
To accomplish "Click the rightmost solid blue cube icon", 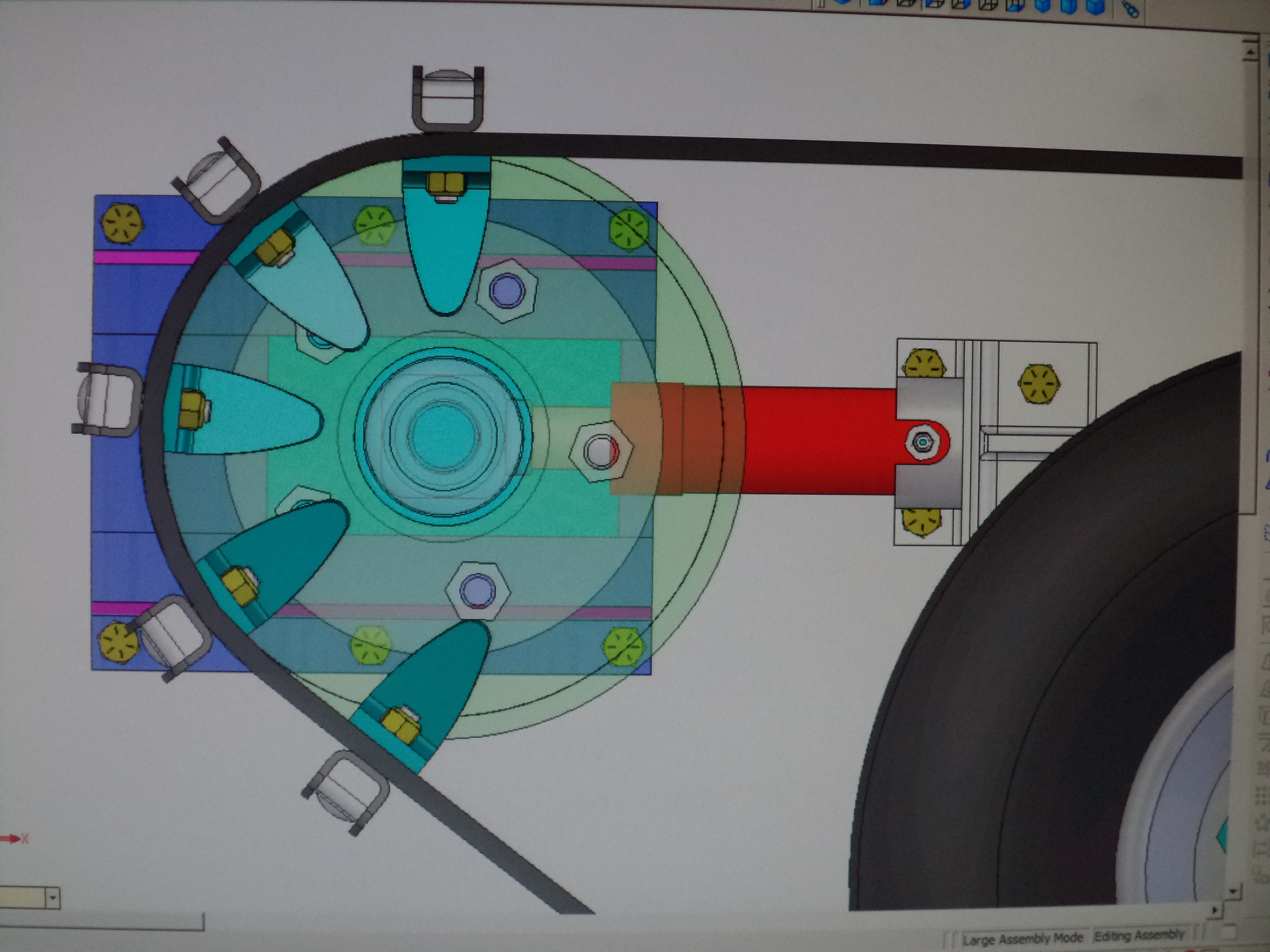I will click(1096, 6).
